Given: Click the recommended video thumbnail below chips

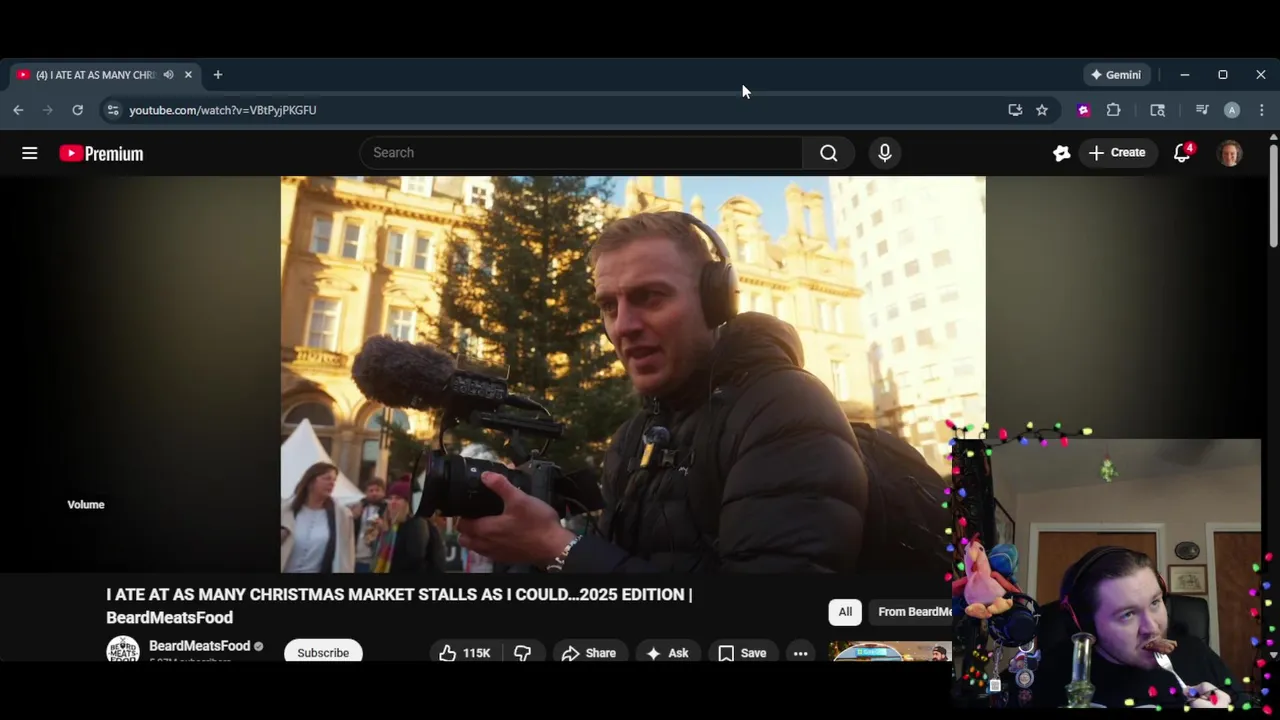Looking at the screenshot, I should point(890,651).
